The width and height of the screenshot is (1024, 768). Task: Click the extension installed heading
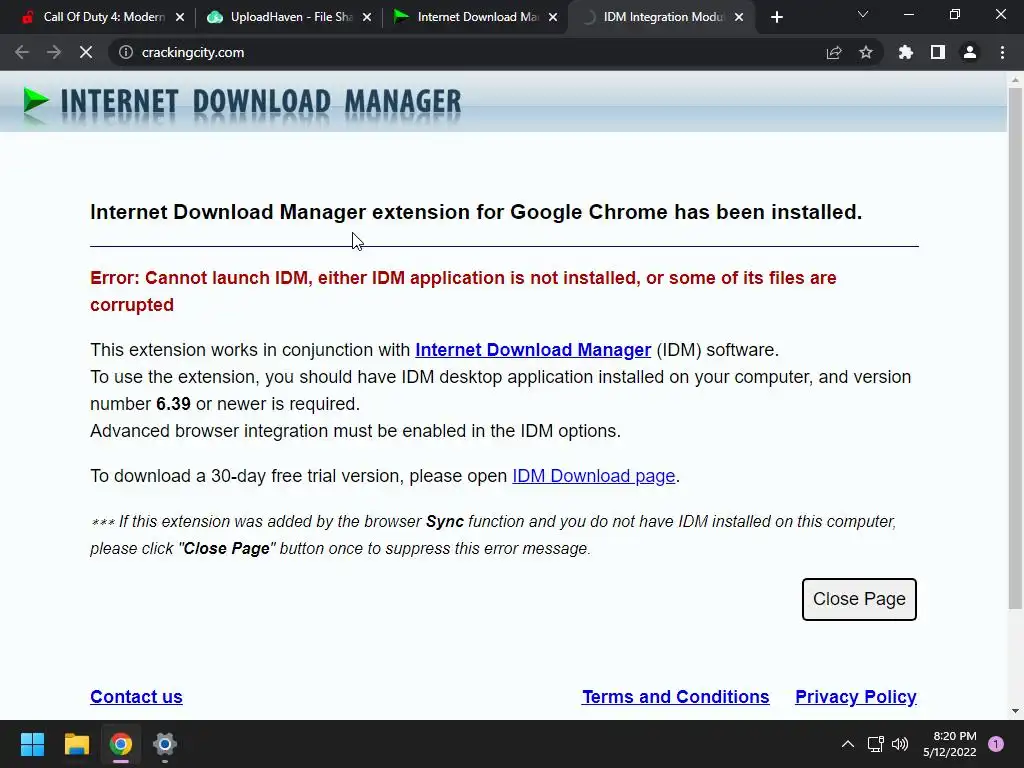[x=476, y=212]
